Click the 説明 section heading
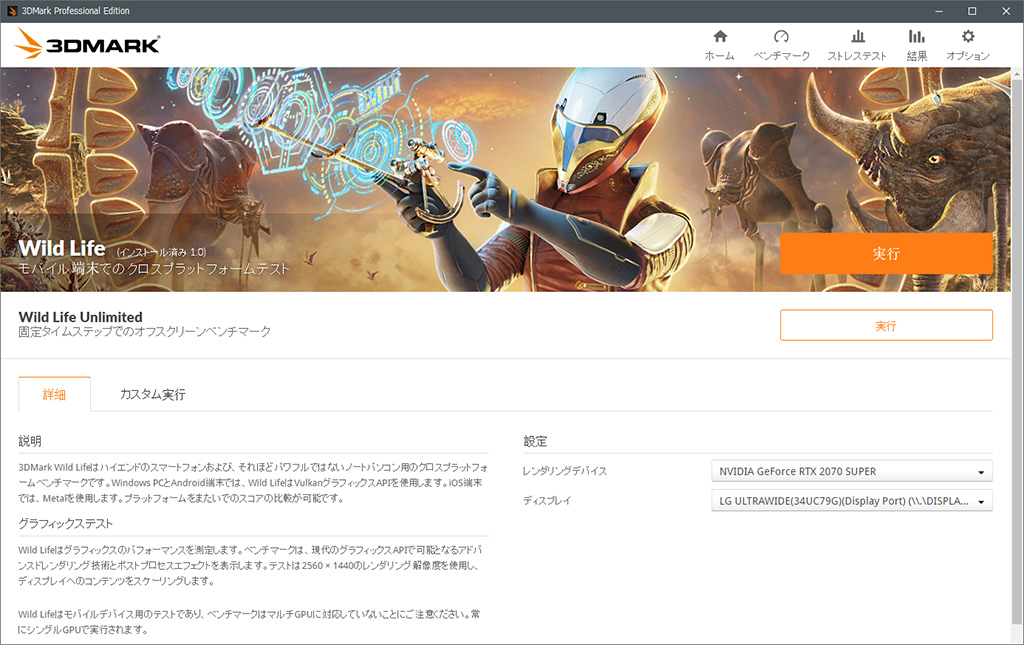This screenshot has height=645, width=1024. tap(30, 441)
